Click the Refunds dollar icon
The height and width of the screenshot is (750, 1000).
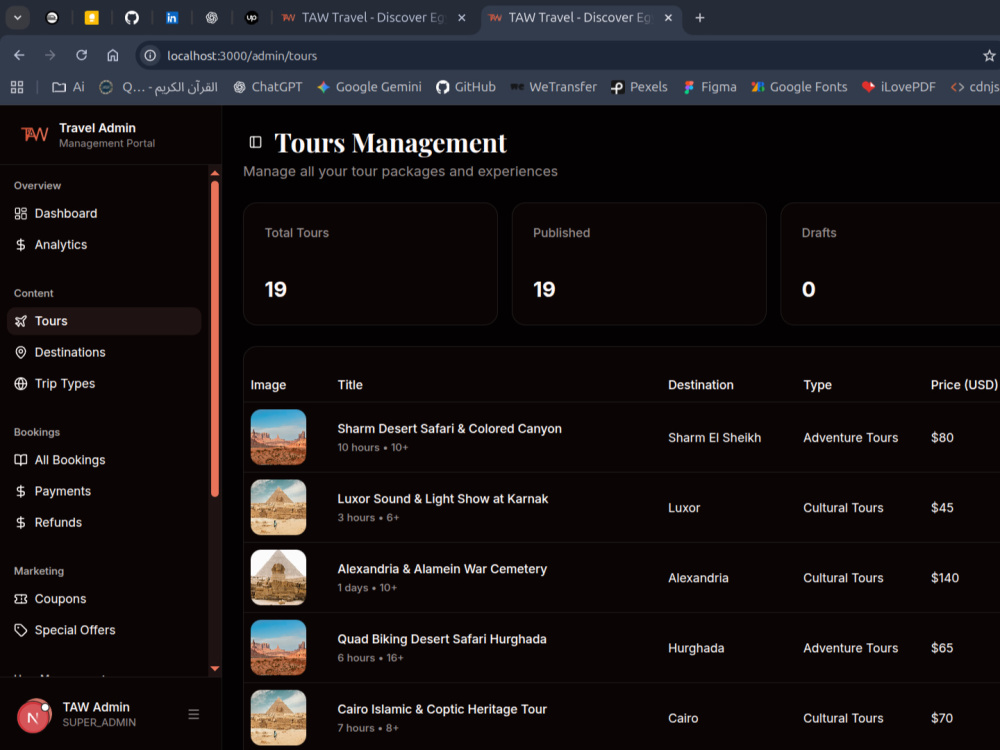point(20,522)
